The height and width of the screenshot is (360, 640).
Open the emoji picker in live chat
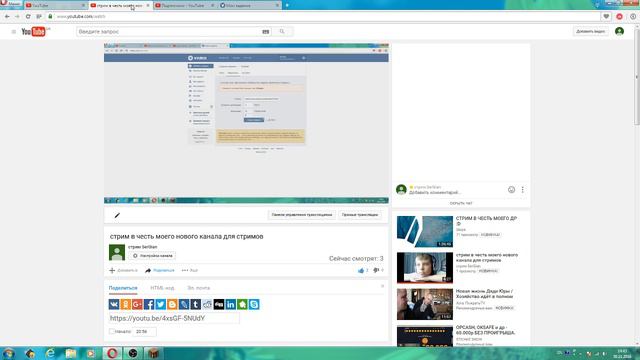click(x=511, y=189)
